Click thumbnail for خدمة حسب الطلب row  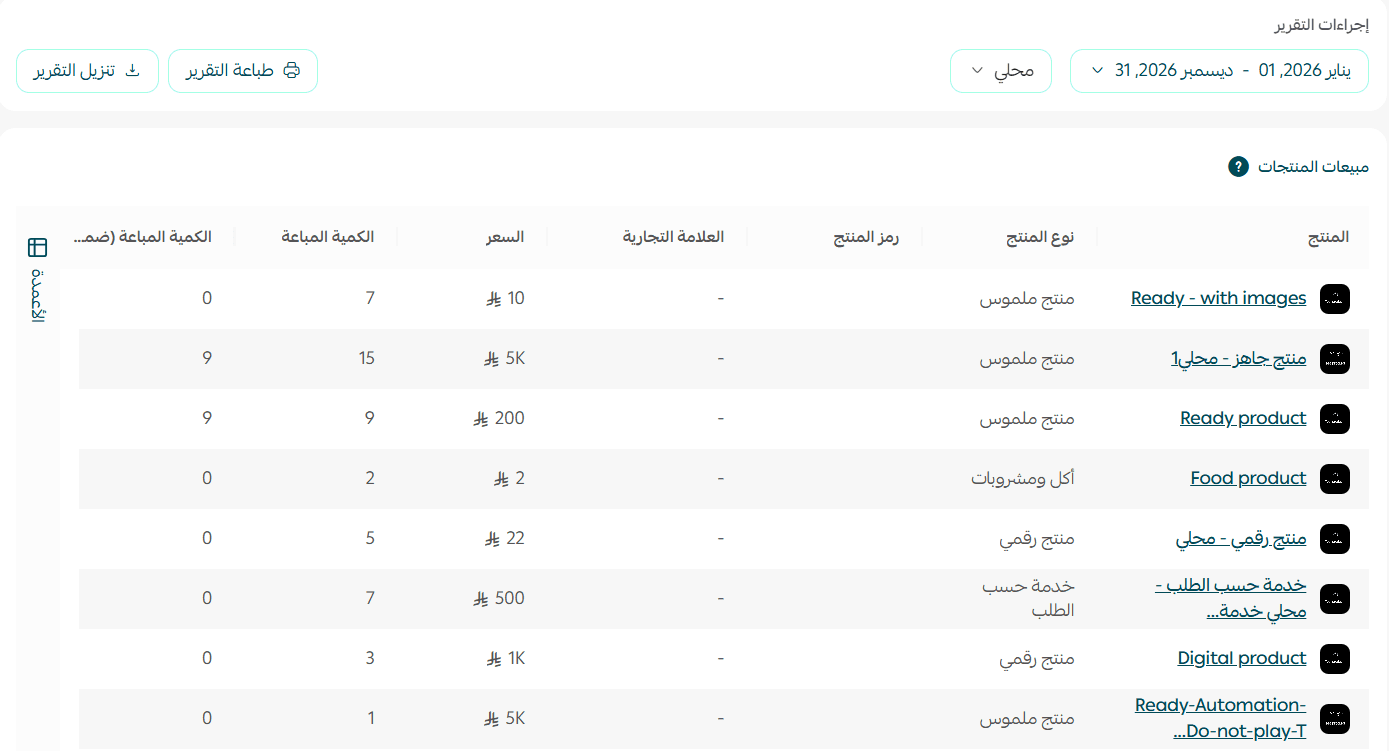coord(1335,598)
